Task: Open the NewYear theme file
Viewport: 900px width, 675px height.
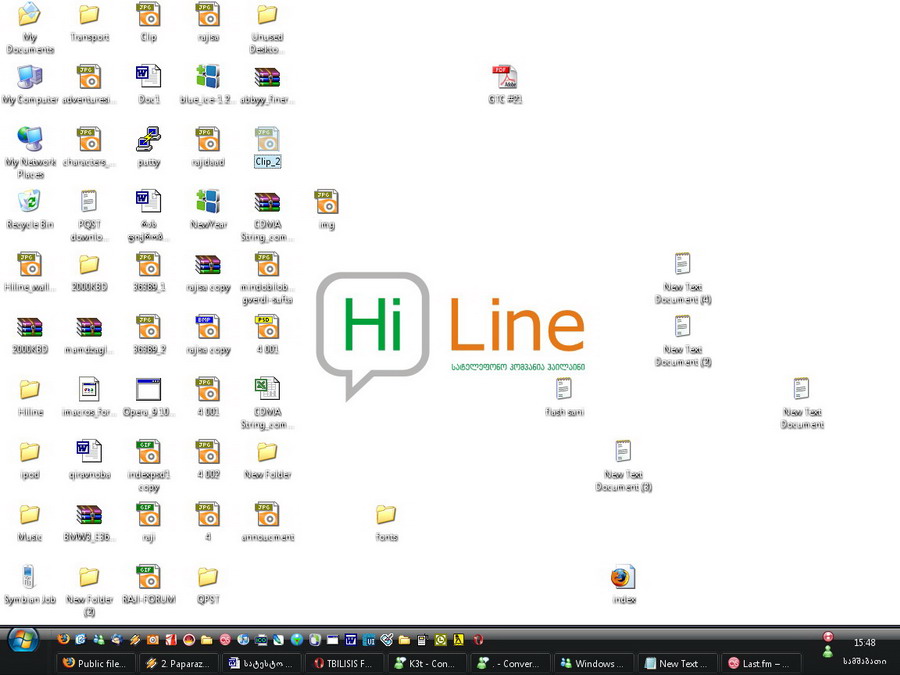Action: pos(208,202)
